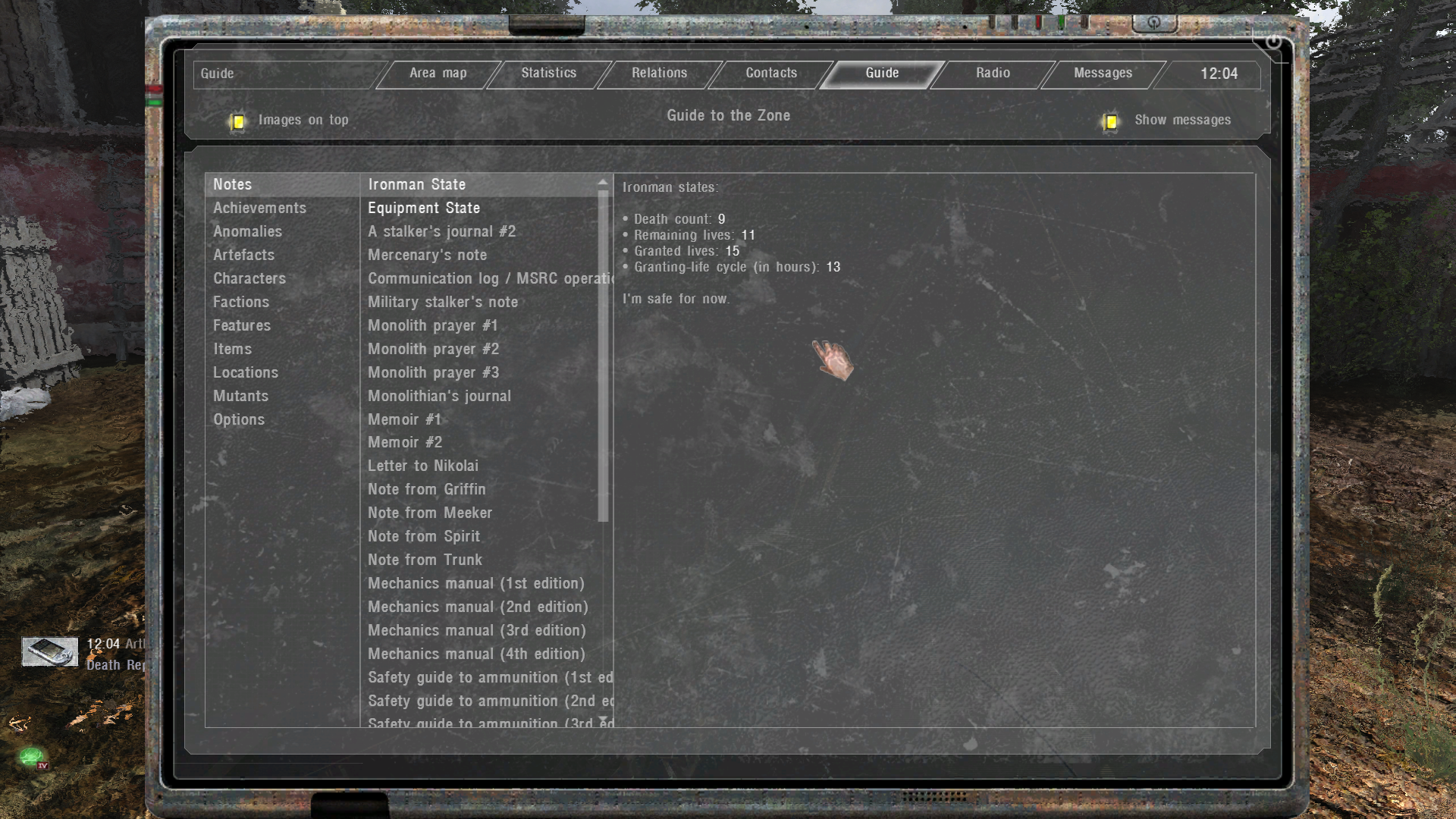
Task: Click the notes list scroll down arrow
Action: coord(604,720)
